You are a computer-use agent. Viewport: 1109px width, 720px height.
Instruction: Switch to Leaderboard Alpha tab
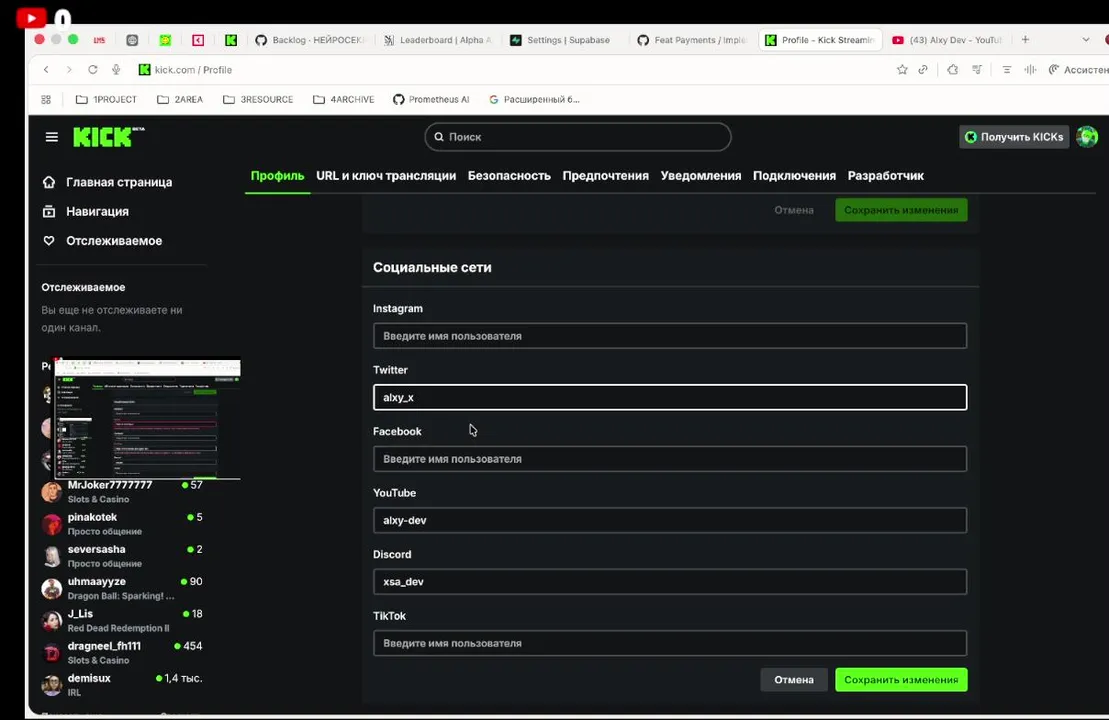click(439, 40)
